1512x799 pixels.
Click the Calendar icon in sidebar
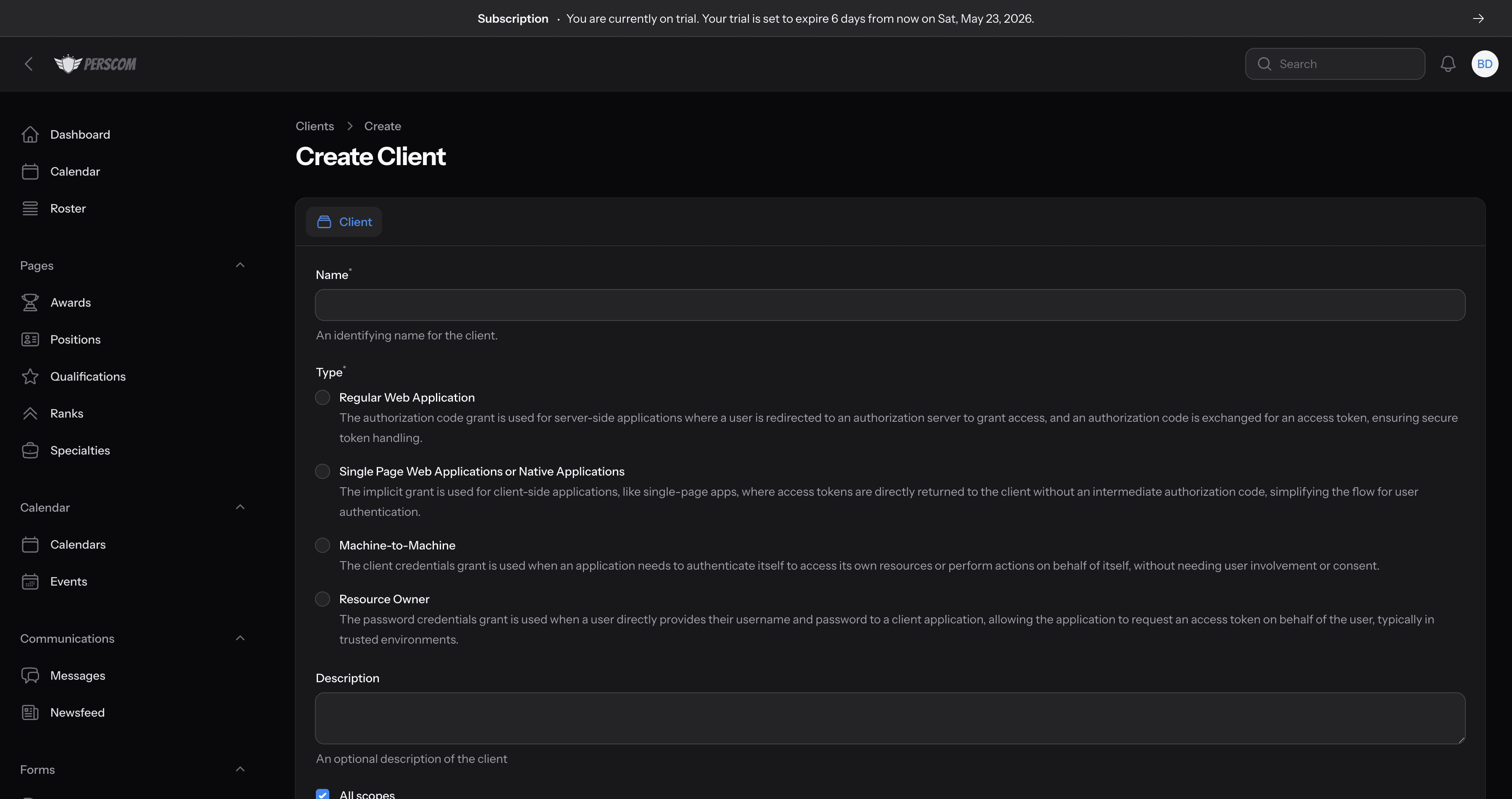pyautogui.click(x=30, y=171)
